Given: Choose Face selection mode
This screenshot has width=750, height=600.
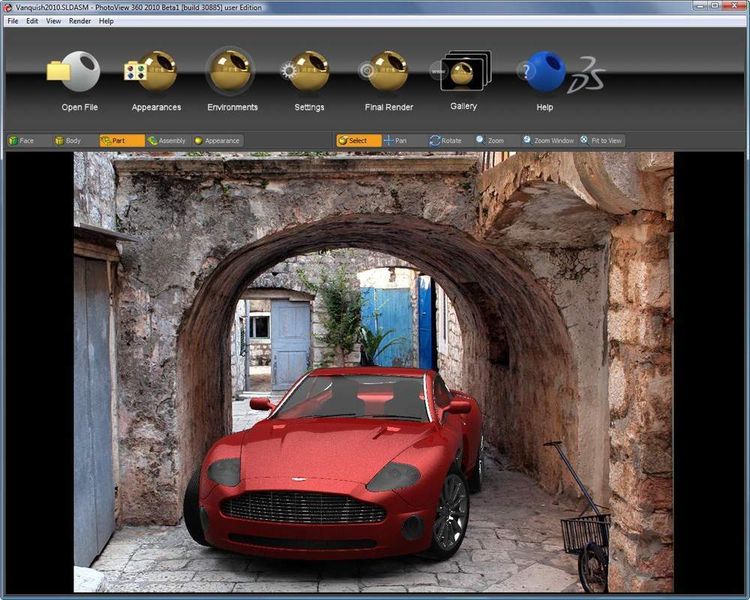Looking at the screenshot, I should point(28,141).
